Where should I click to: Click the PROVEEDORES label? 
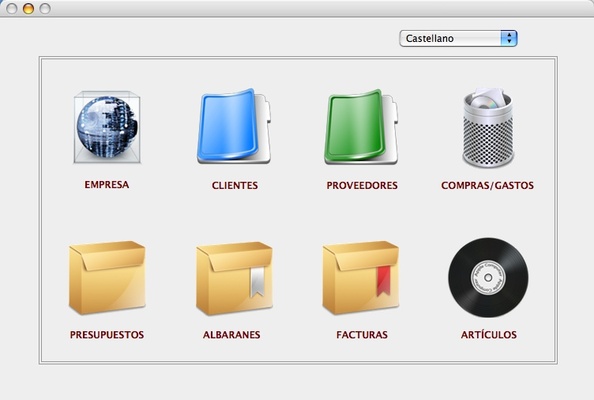click(x=362, y=185)
